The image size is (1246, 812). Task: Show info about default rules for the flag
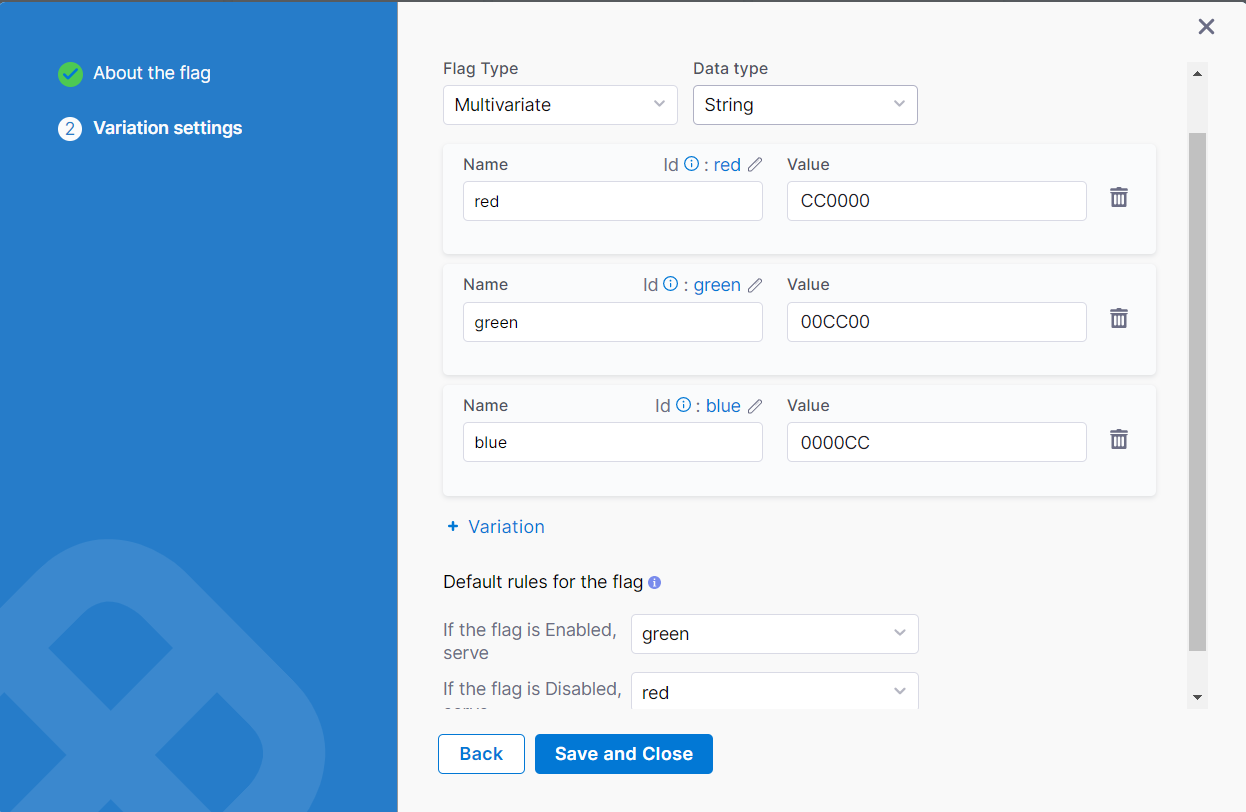tap(654, 582)
